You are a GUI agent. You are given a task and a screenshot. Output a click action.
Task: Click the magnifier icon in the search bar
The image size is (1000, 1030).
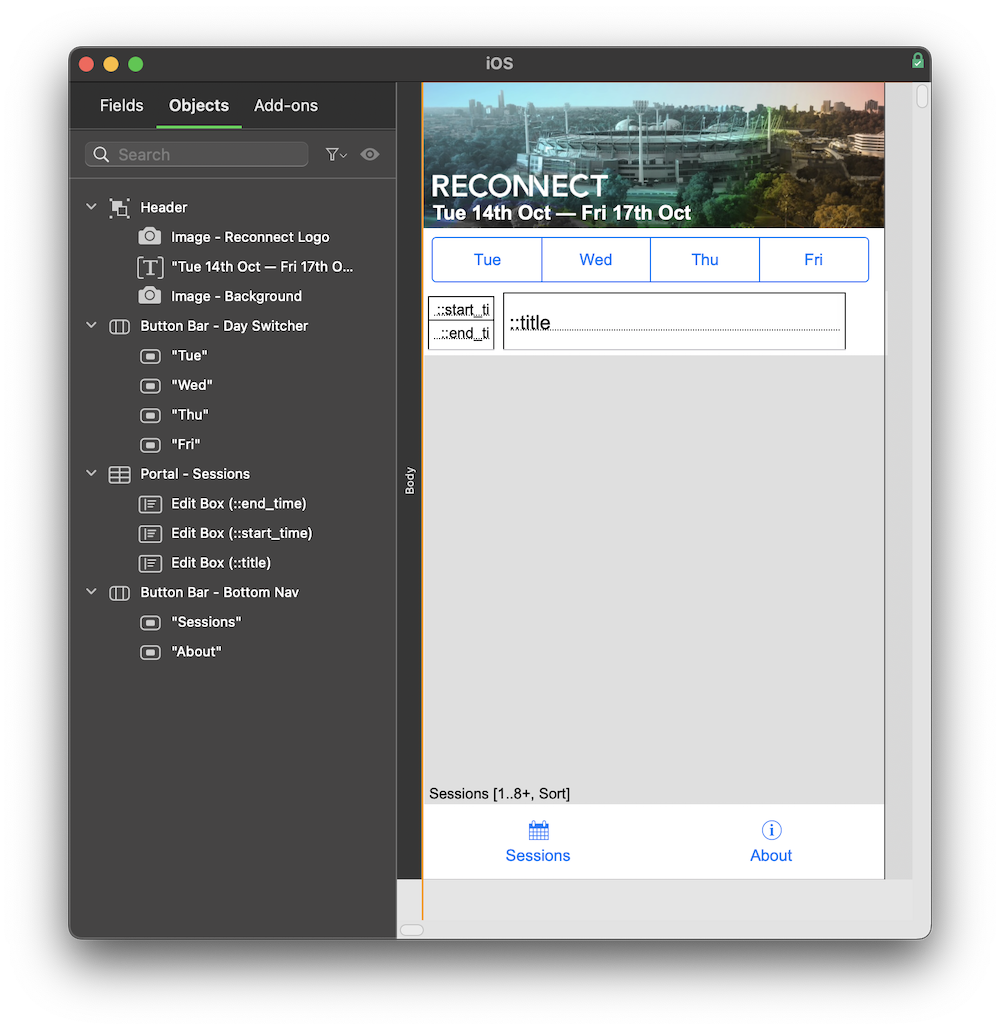(101, 154)
